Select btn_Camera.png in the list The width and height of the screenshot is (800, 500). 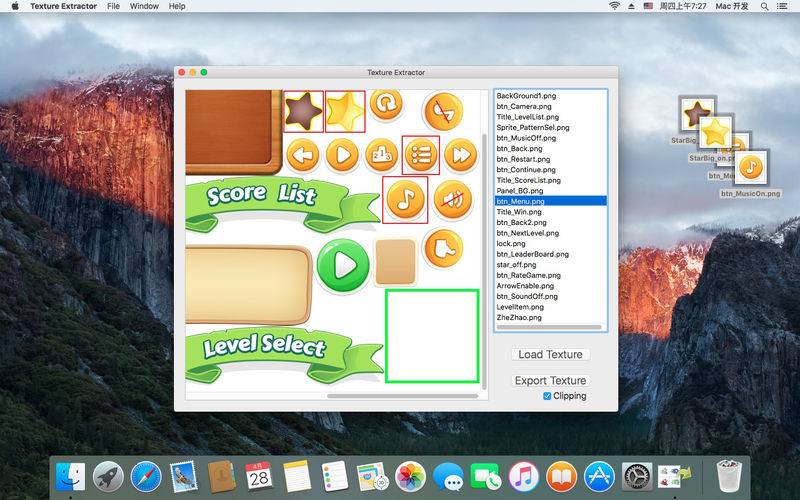point(551,106)
